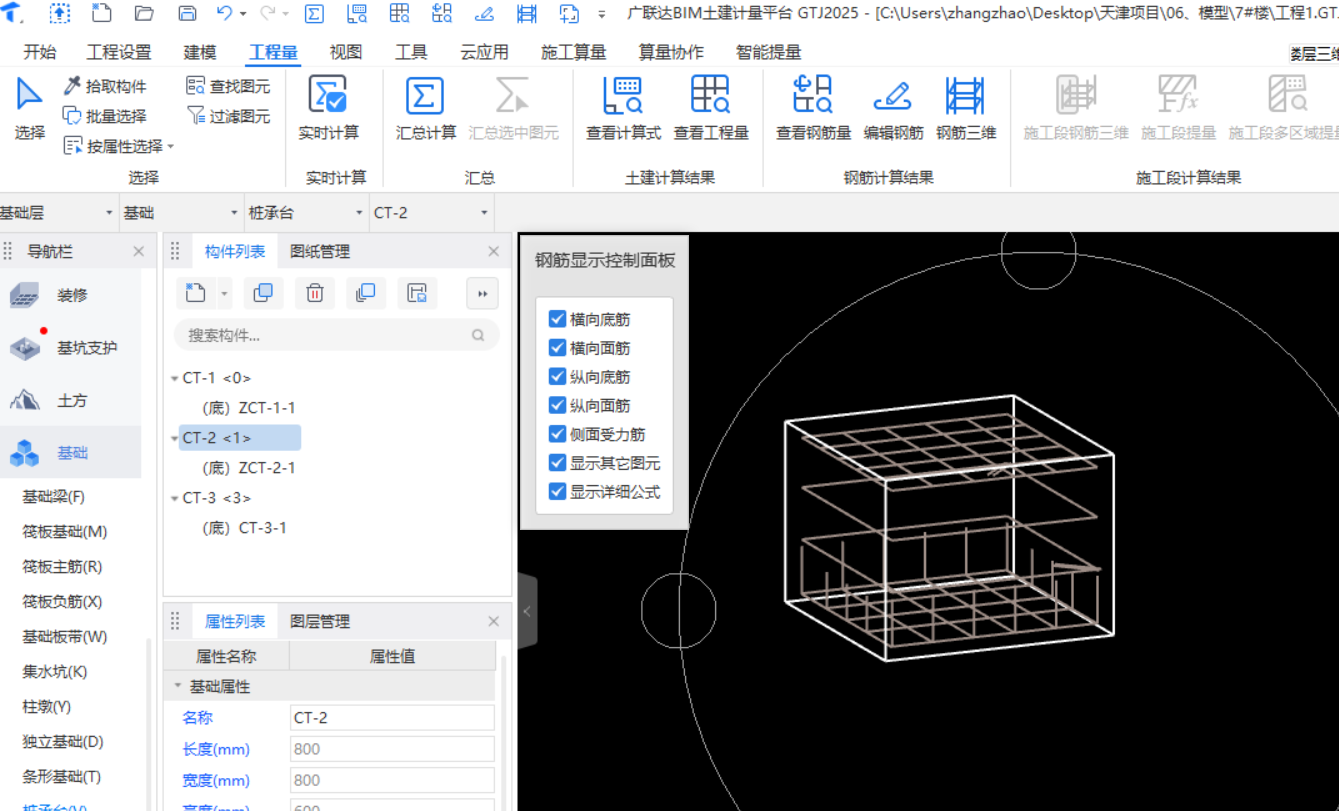The height and width of the screenshot is (811, 1339).
Task: Click 编辑钢筋 edit rebar
Action: (893, 108)
